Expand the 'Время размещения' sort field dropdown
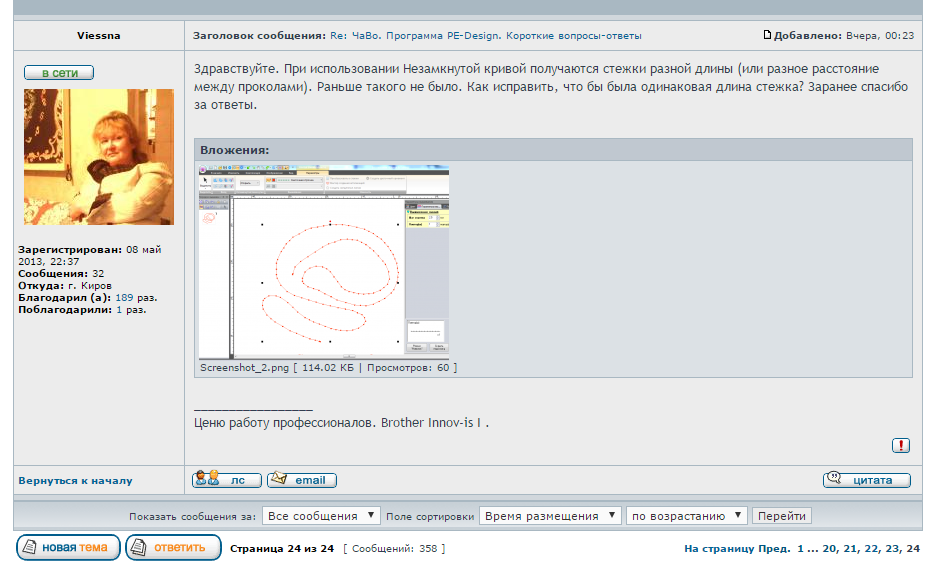 pyautogui.click(x=552, y=516)
